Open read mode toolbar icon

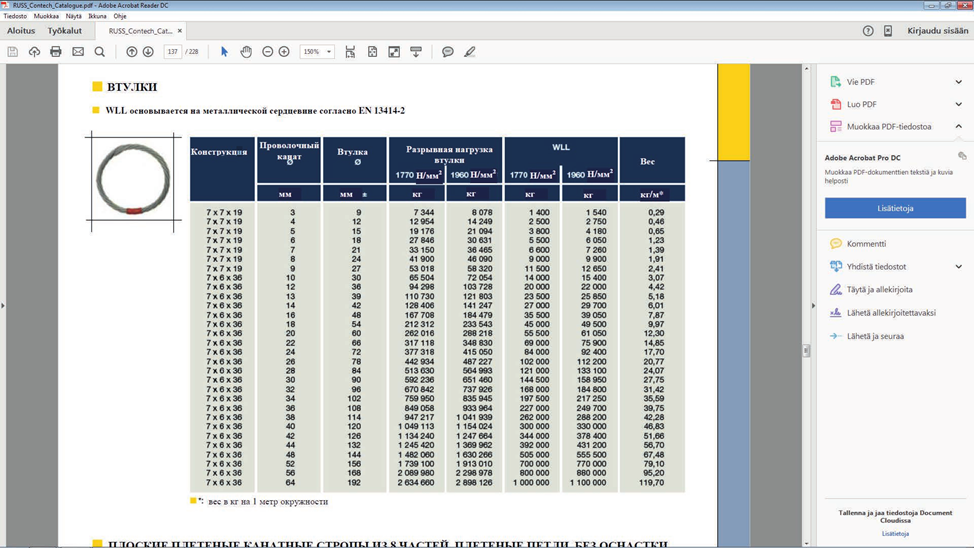tap(416, 52)
